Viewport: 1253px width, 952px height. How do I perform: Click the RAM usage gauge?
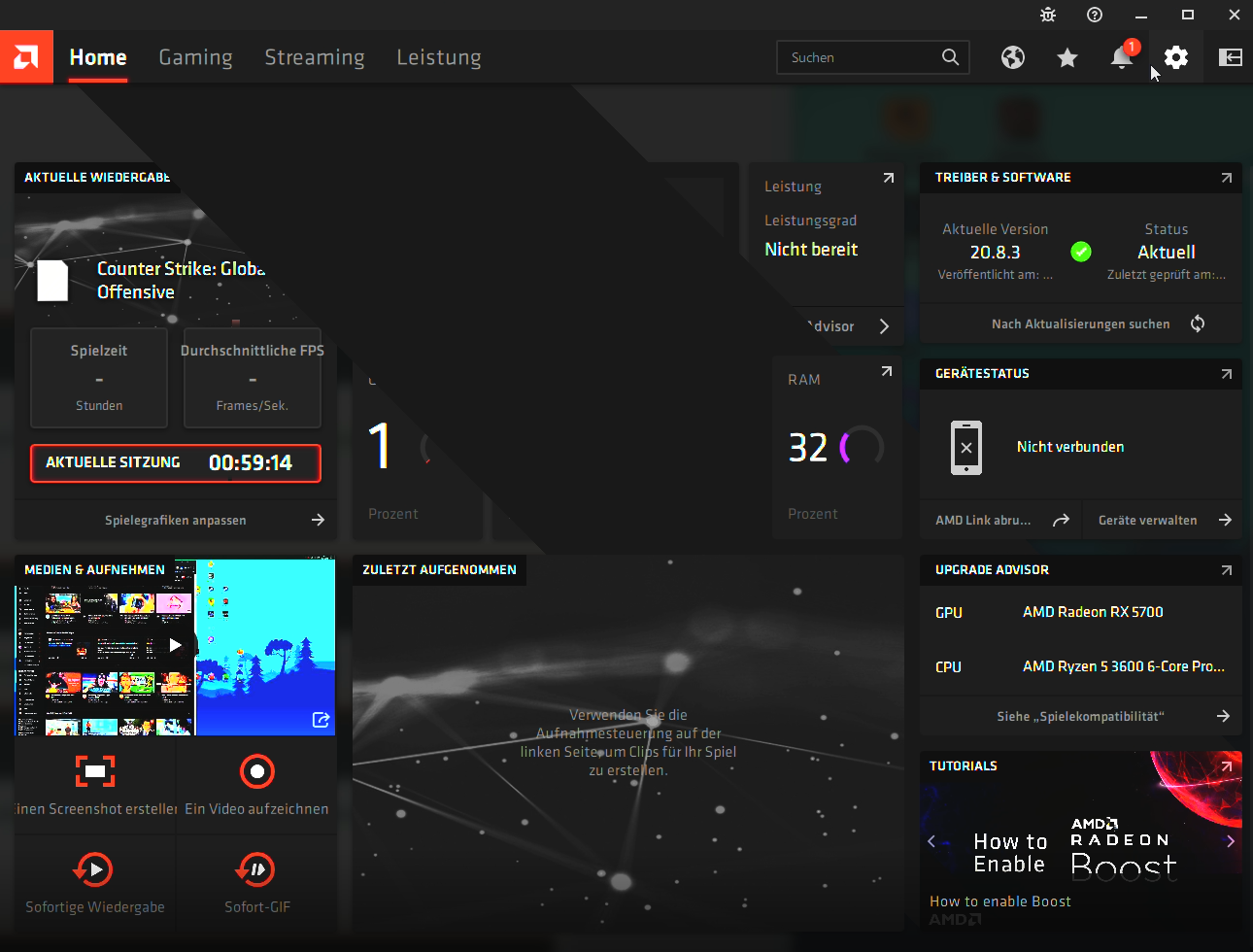[x=862, y=447]
